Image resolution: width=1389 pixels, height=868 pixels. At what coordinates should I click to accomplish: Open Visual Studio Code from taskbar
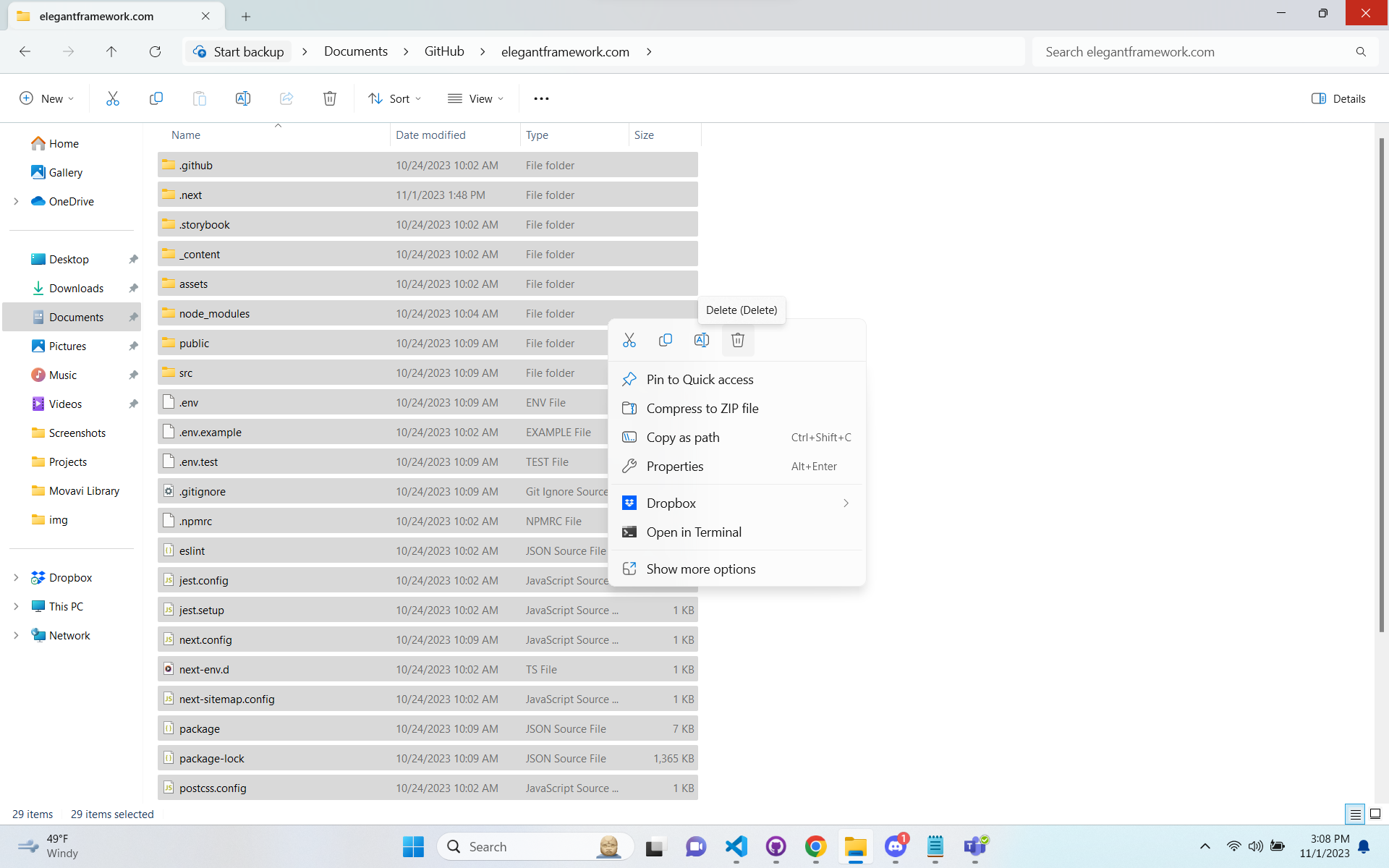[736, 846]
